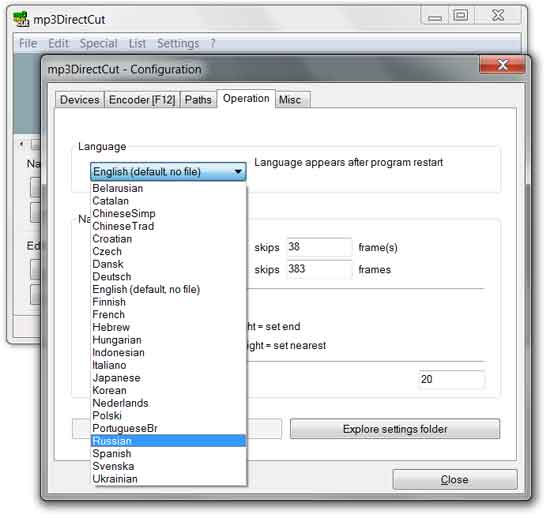Click the input field showing 20

(452, 379)
